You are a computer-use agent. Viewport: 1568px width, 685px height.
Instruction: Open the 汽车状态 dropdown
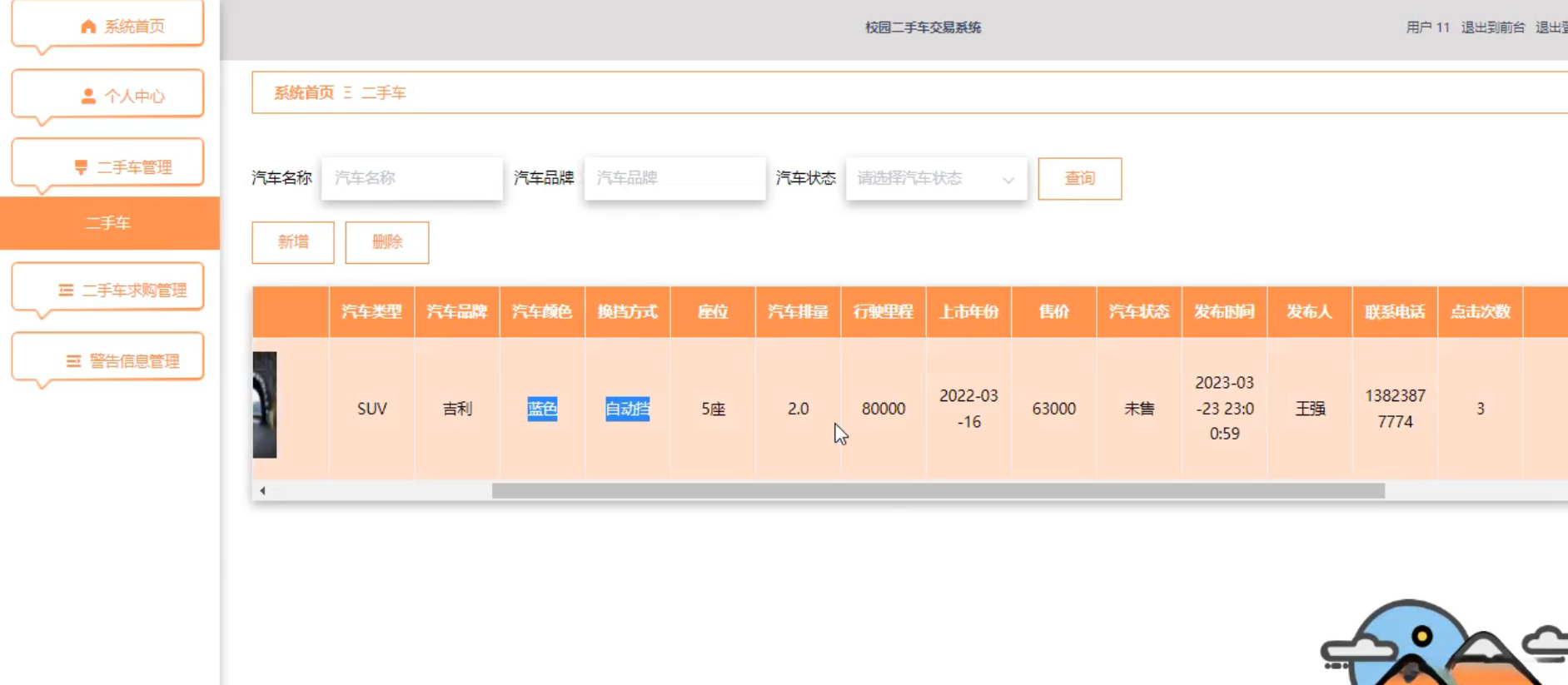937,178
